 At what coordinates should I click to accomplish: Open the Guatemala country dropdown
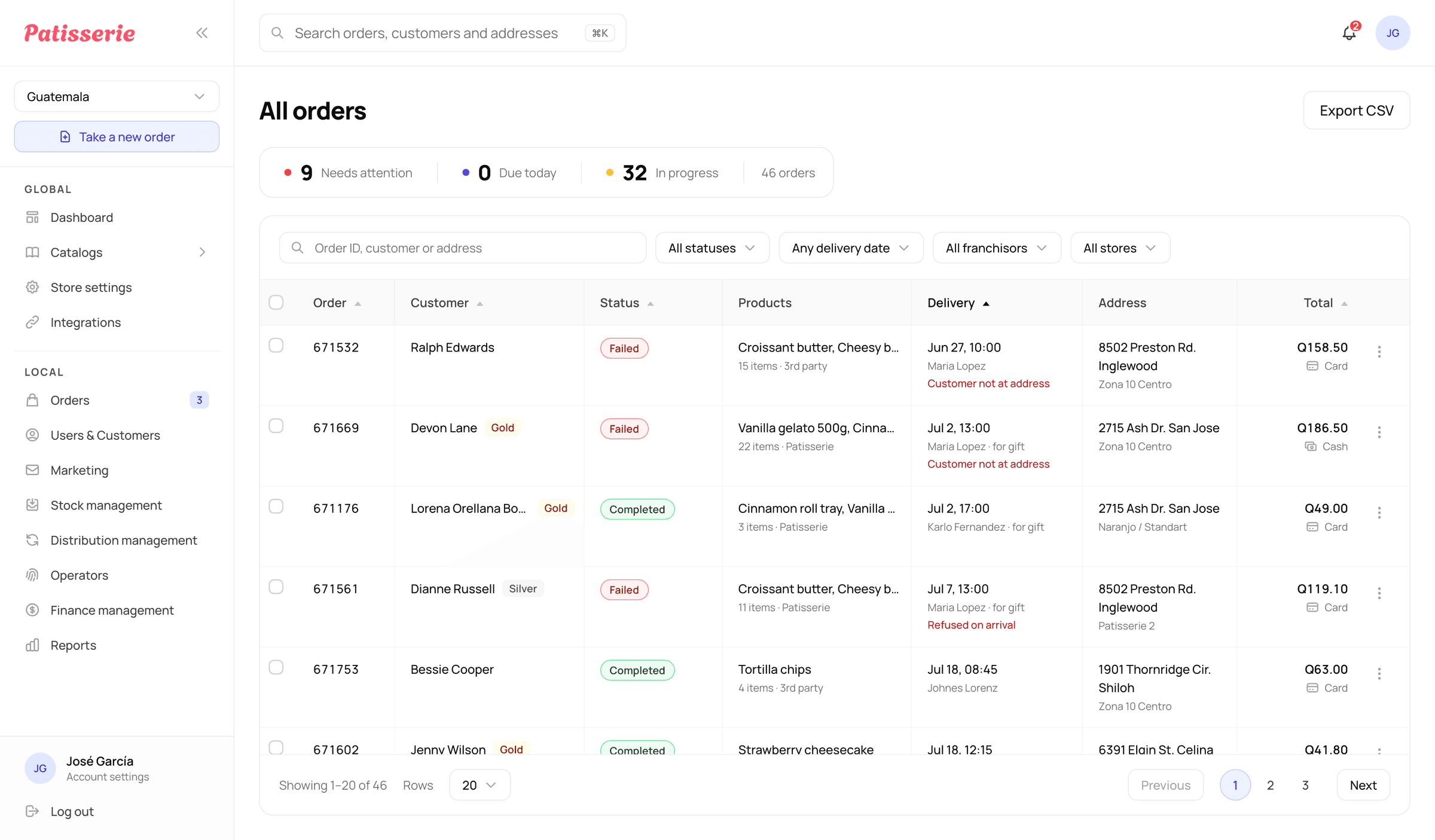pyautogui.click(x=117, y=96)
